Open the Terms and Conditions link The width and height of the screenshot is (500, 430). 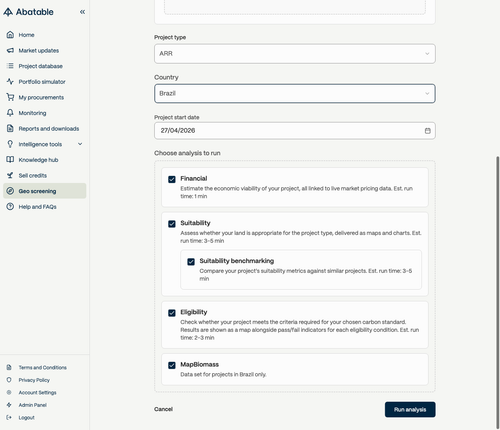tap(43, 367)
